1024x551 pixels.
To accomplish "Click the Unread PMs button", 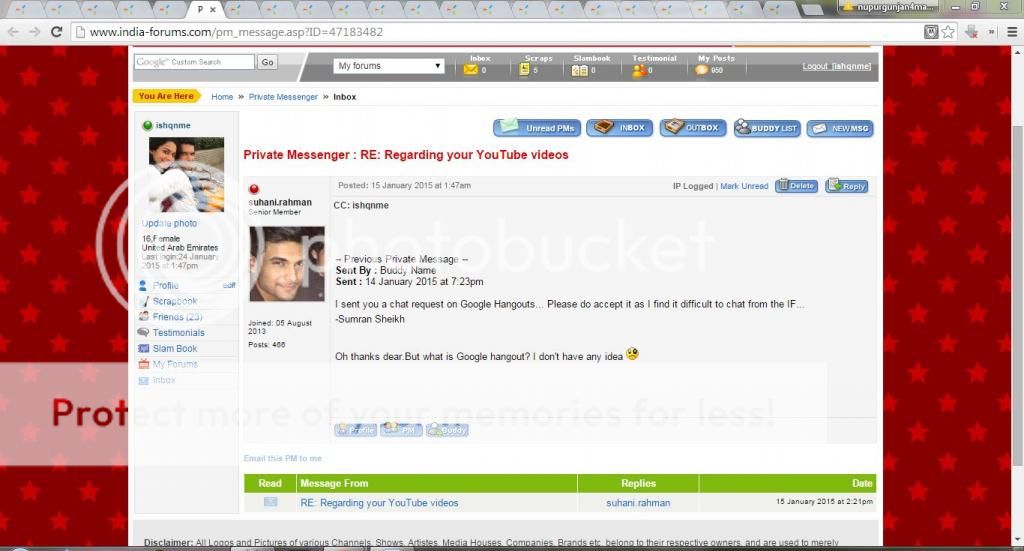I will [x=537, y=128].
